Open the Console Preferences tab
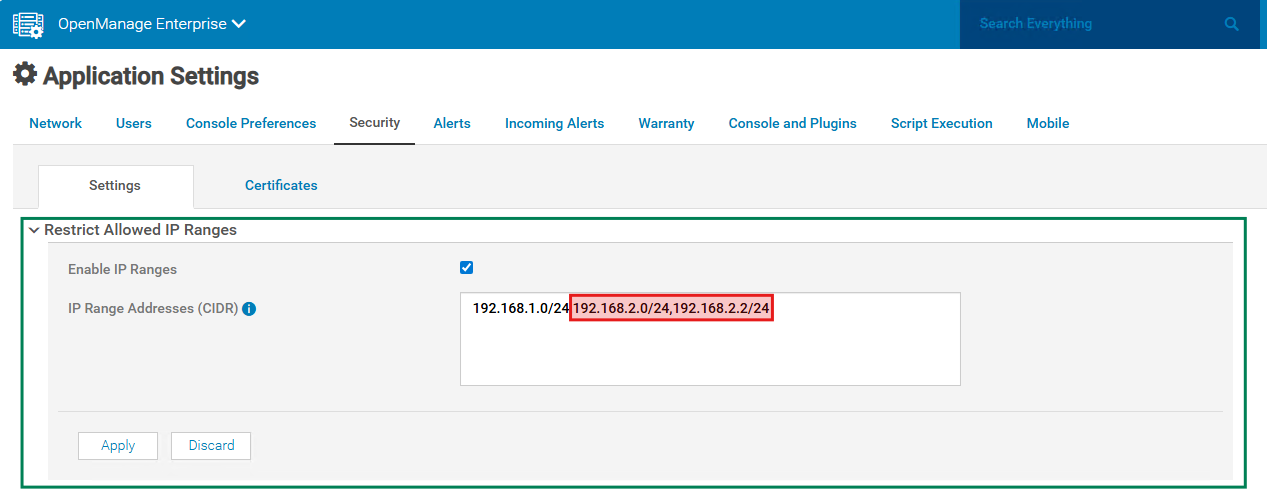 pyautogui.click(x=251, y=123)
